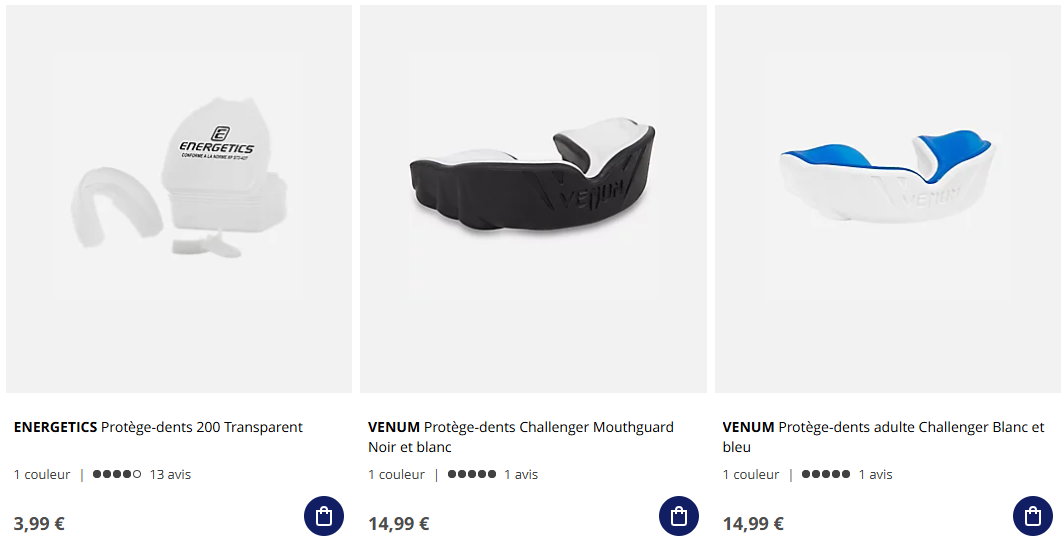The image size is (1061, 552).
Task: View 1 avis for white-blue Venum mouthguard
Action: pos(876,475)
